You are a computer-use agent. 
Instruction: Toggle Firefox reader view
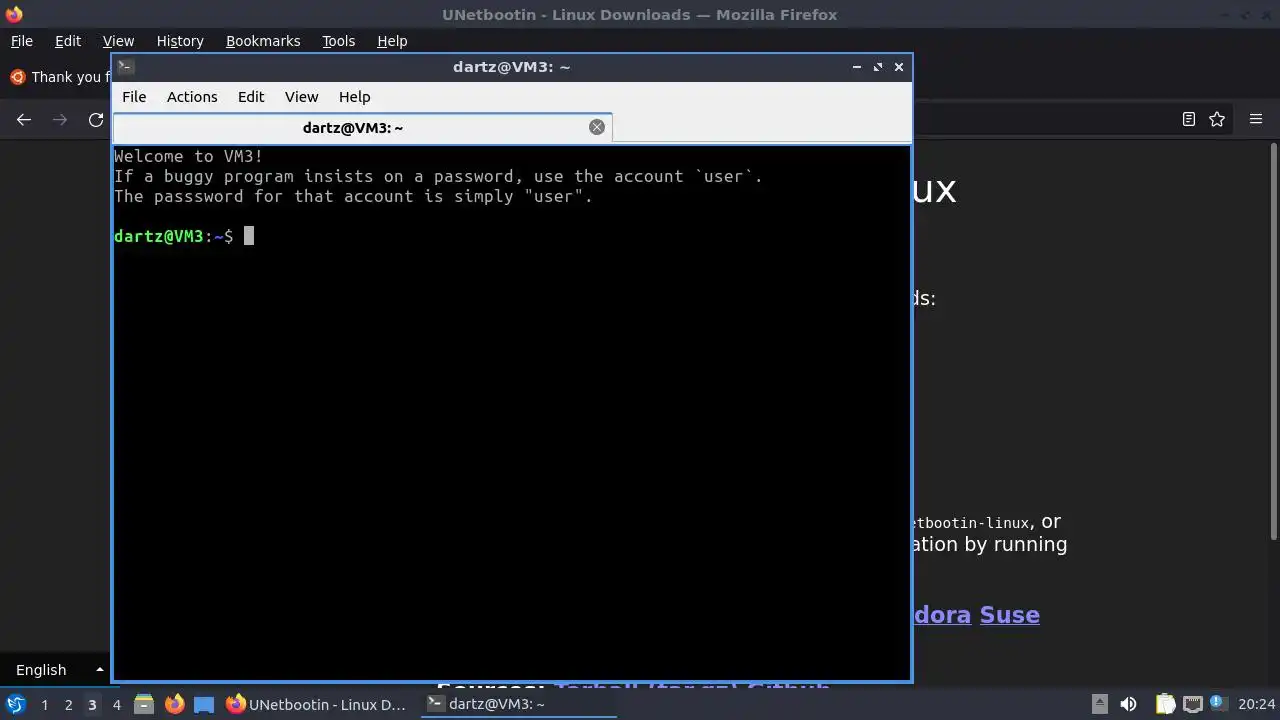(1189, 119)
